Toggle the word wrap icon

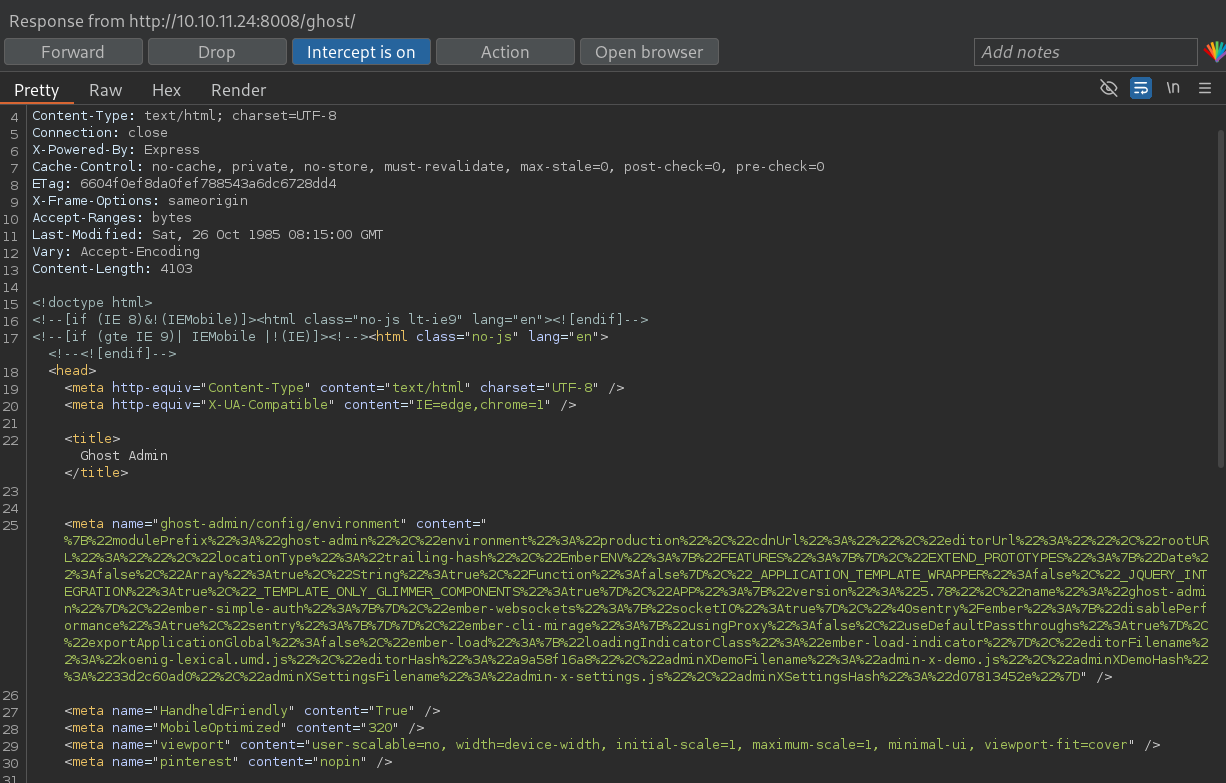click(1141, 89)
